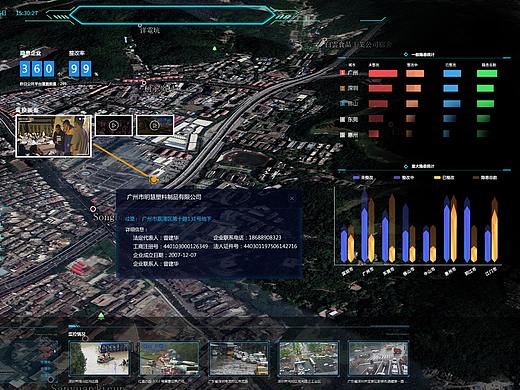Play the third scene video clip
The width and height of the screenshot is (520, 390).
point(155,125)
